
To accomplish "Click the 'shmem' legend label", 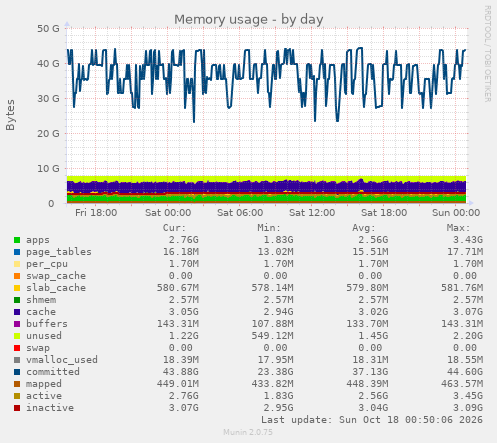I will tap(41, 300).
